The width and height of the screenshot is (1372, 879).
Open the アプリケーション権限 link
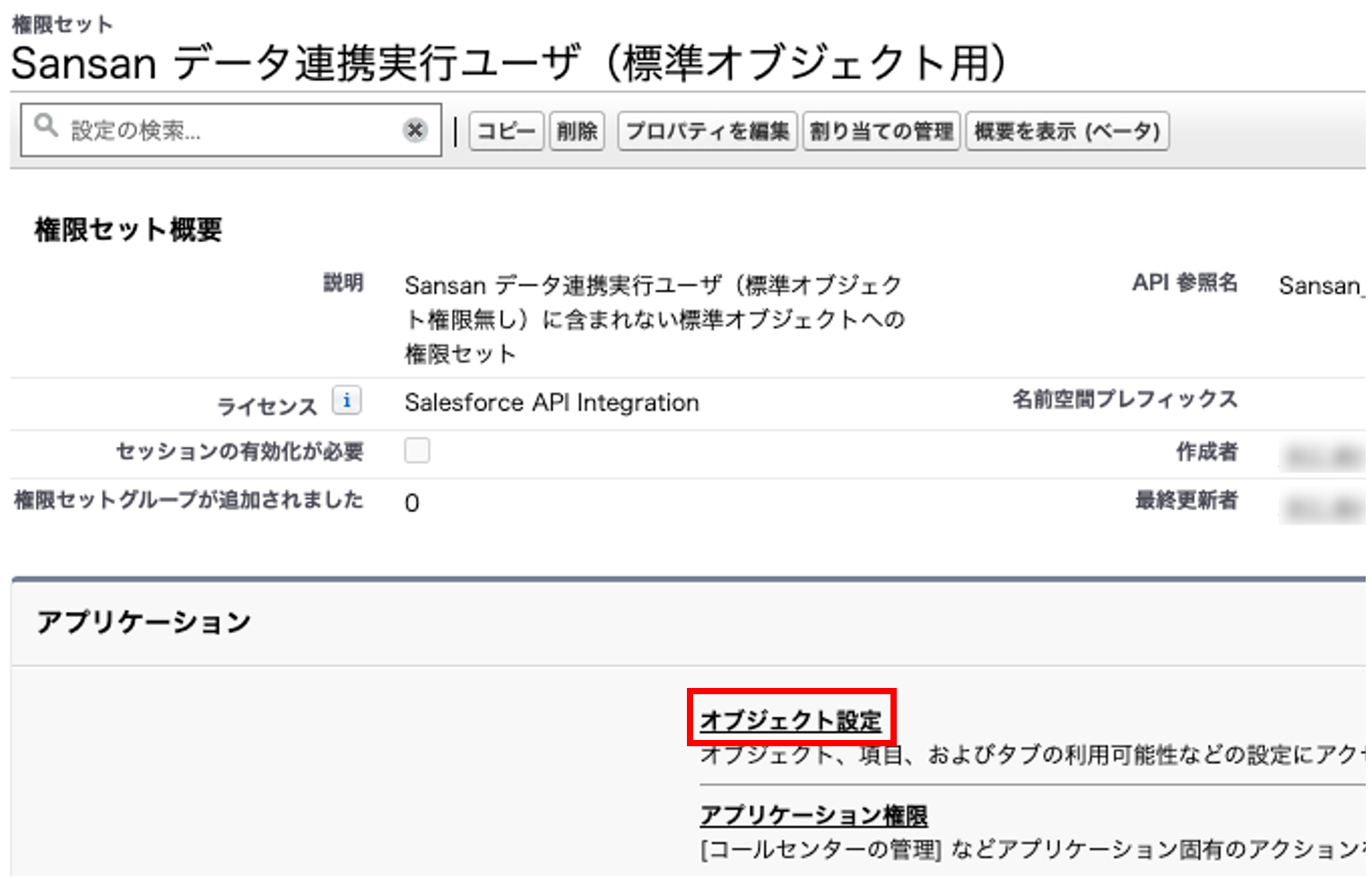pos(813,815)
